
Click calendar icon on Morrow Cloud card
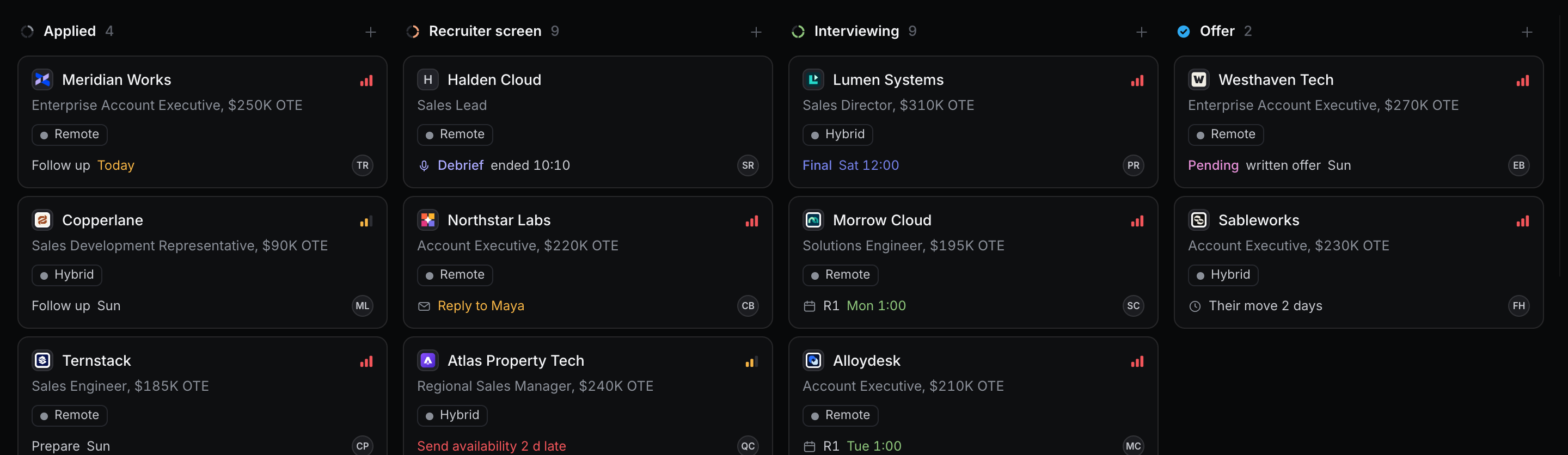(x=810, y=306)
